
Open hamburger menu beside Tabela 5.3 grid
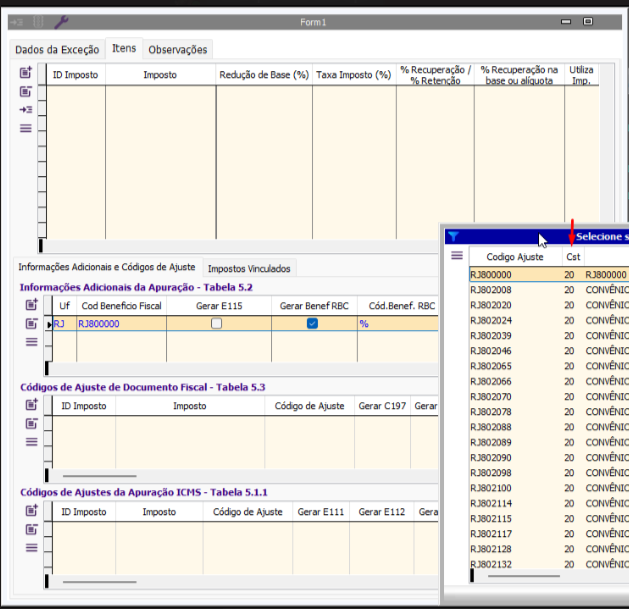pos(31,441)
